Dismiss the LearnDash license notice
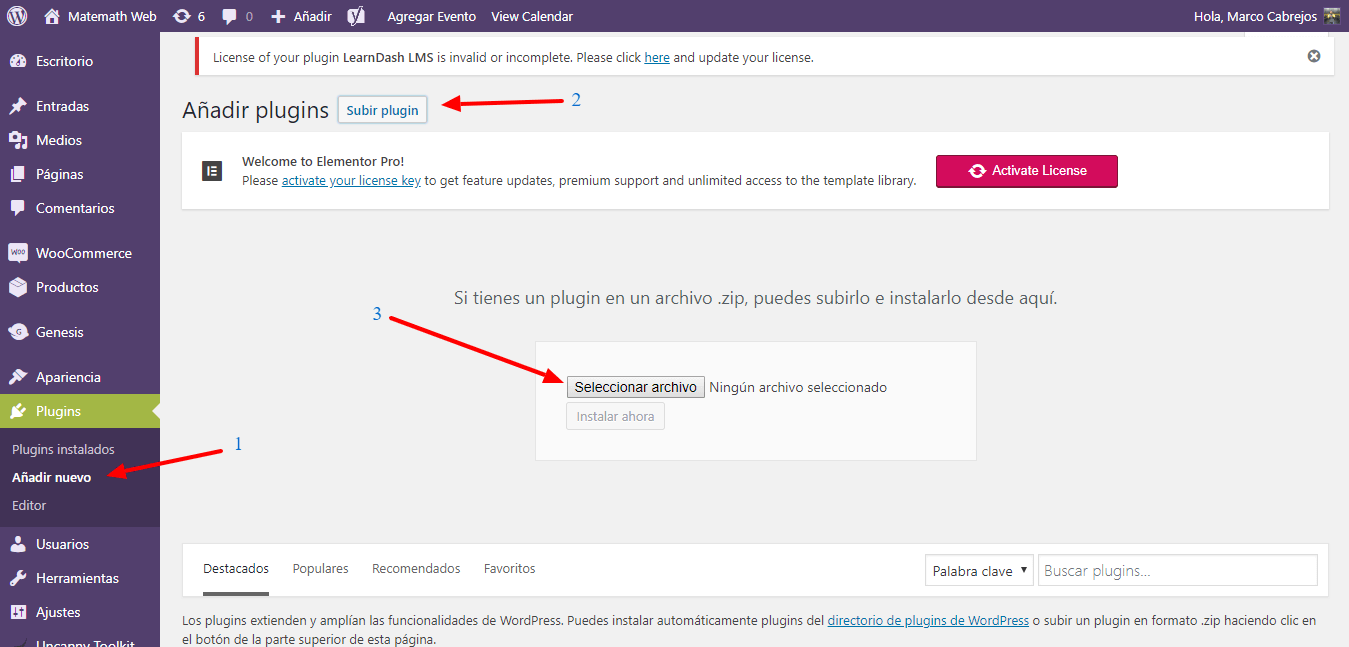Screen dimensions: 1349x647 click(1314, 56)
